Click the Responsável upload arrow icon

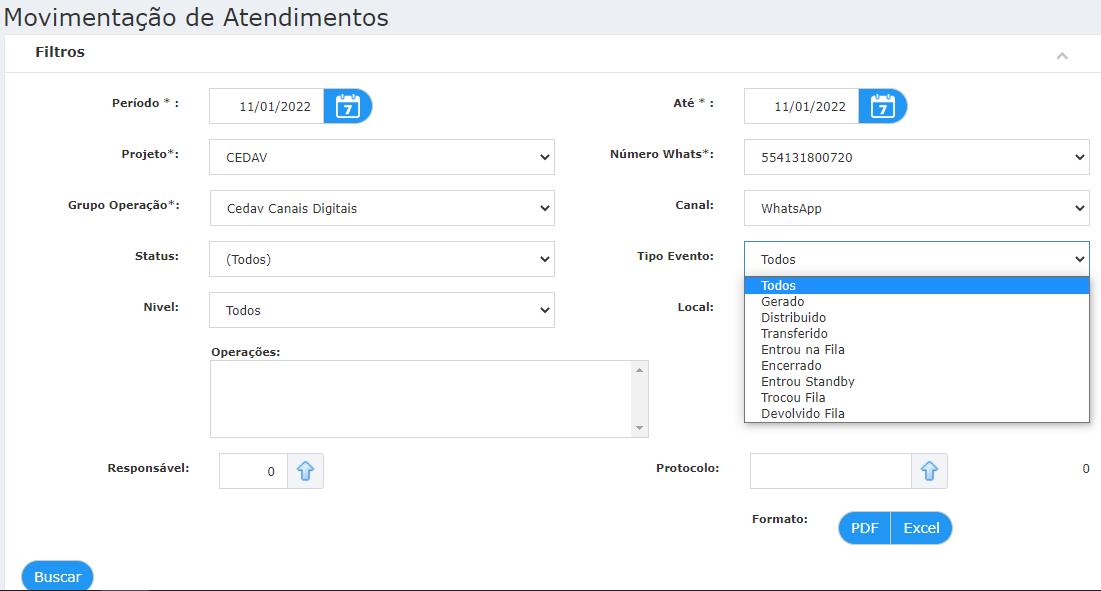305,471
